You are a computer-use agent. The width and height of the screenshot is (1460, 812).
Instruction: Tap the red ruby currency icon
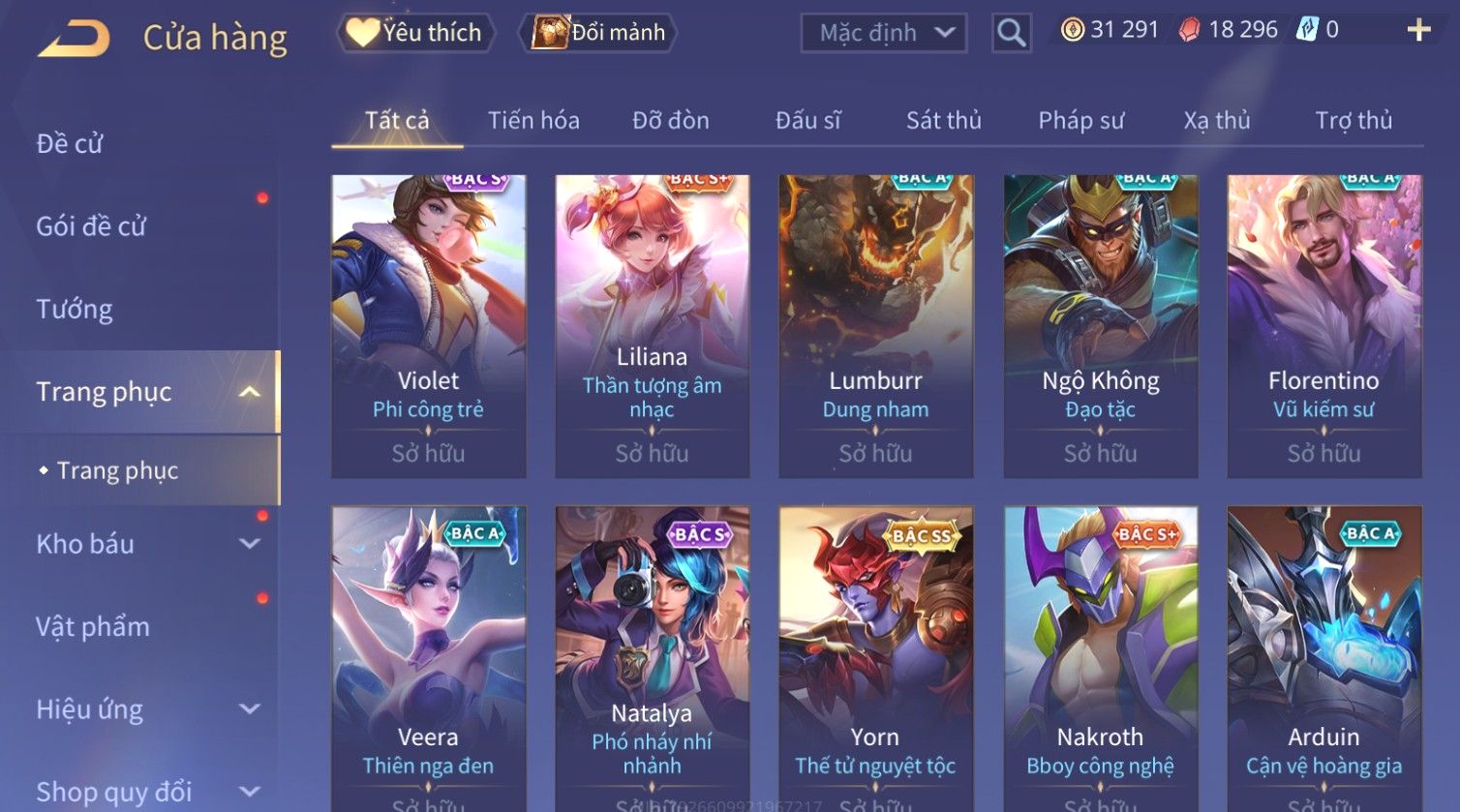point(1189,31)
